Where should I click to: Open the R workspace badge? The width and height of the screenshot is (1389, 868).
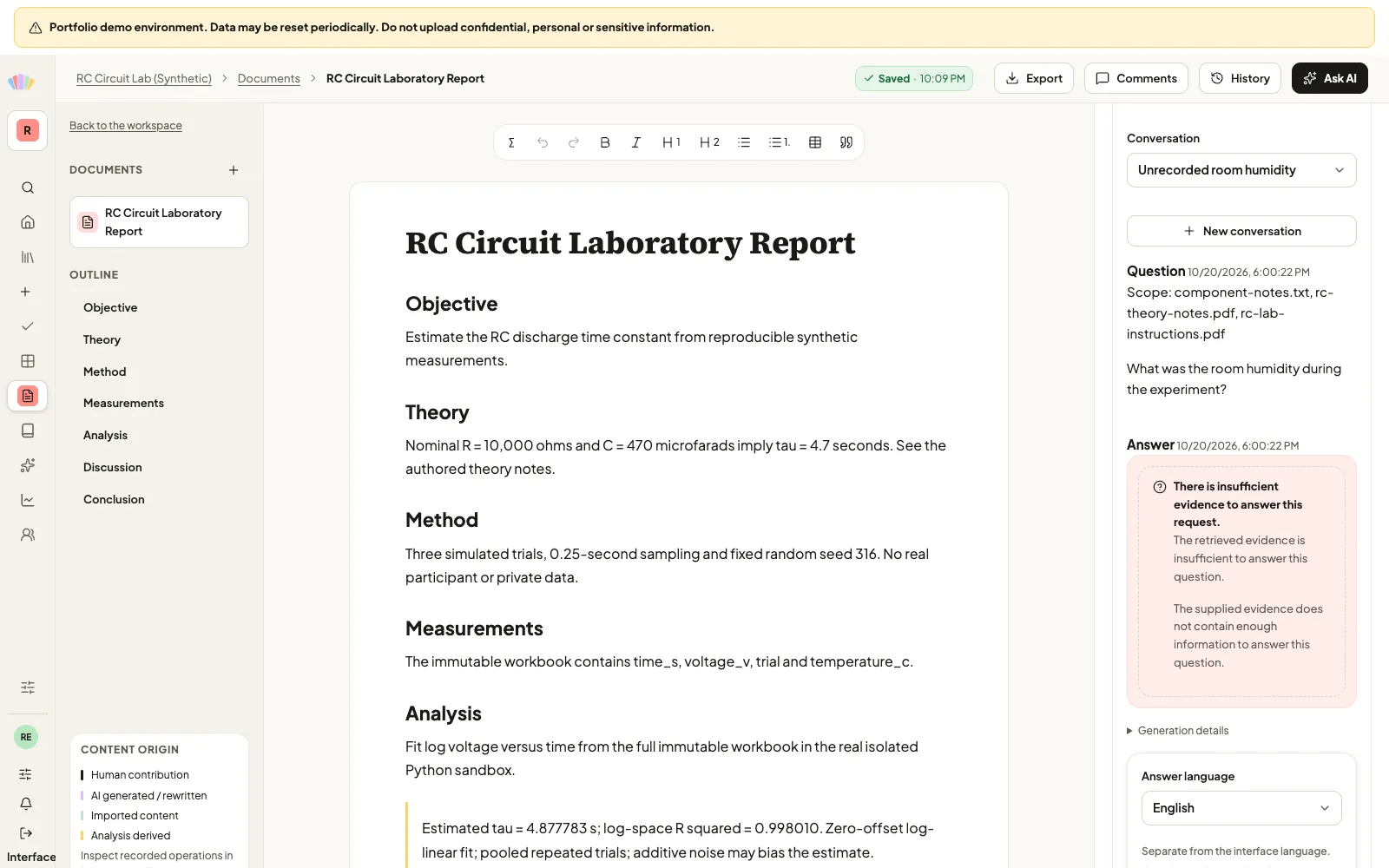click(28, 131)
